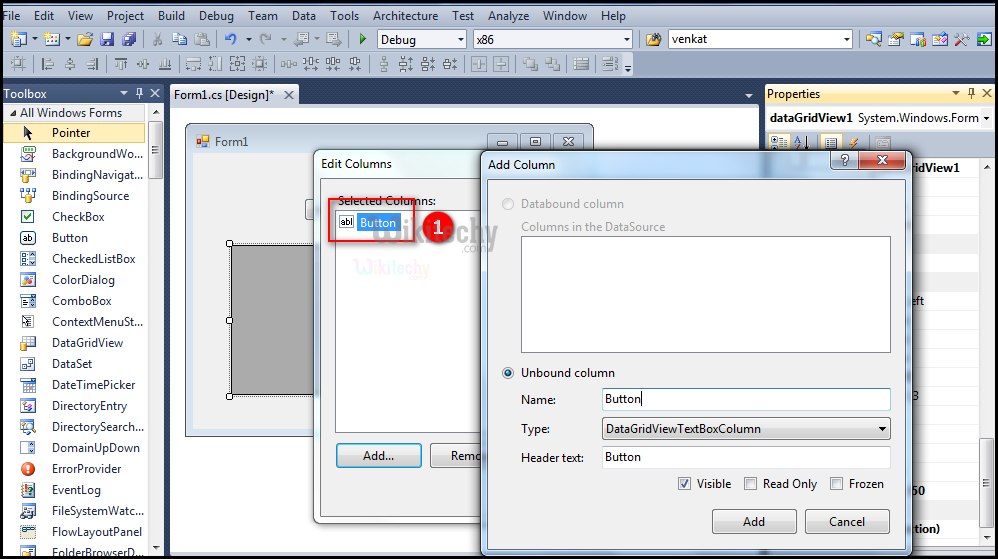
Task: Switch to the Form1.cs [Design] tab
Action: click(222, 94)
